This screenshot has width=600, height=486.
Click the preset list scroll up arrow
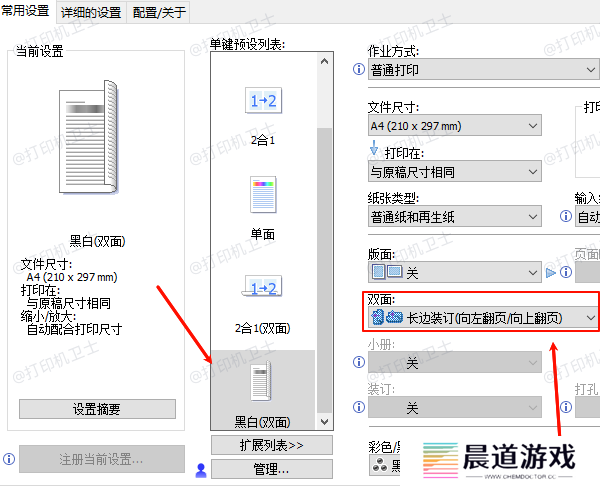tap(324, 61)
